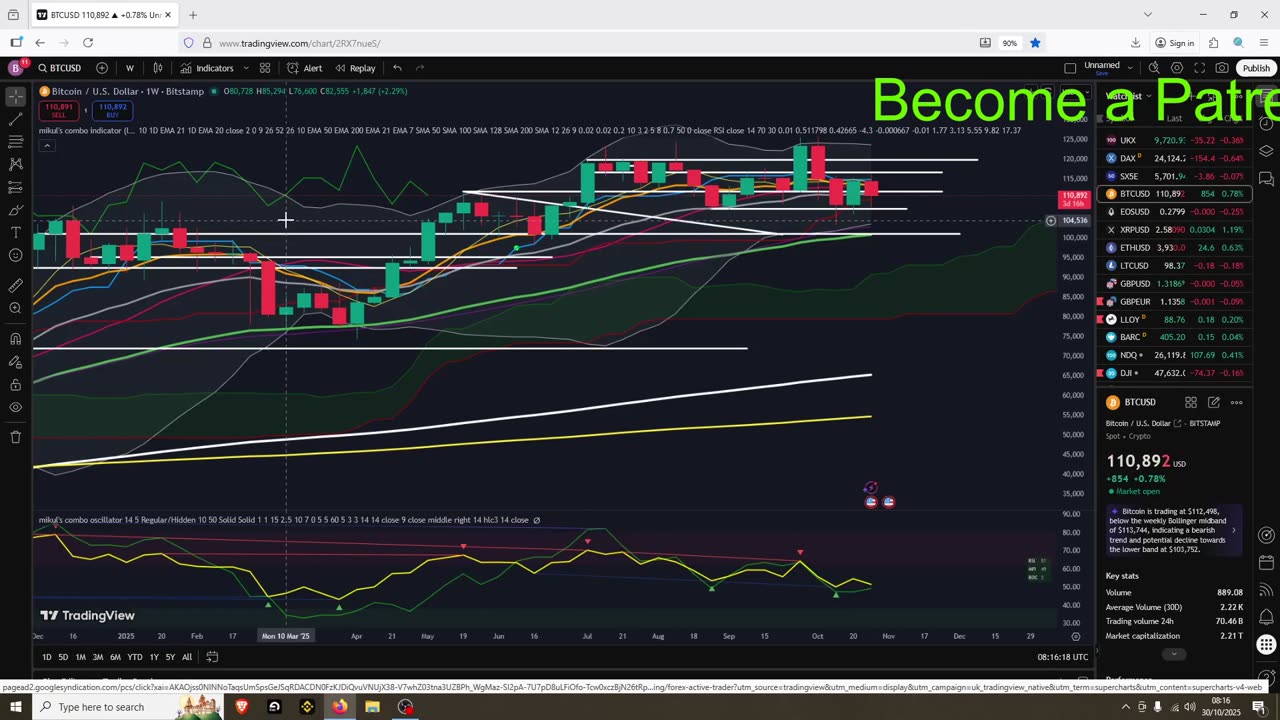Select LLOY in the watchlist
Image resolution: width=1280 pixels, height=720 pixels.
pyautogui.click(x=1174, y=320)
